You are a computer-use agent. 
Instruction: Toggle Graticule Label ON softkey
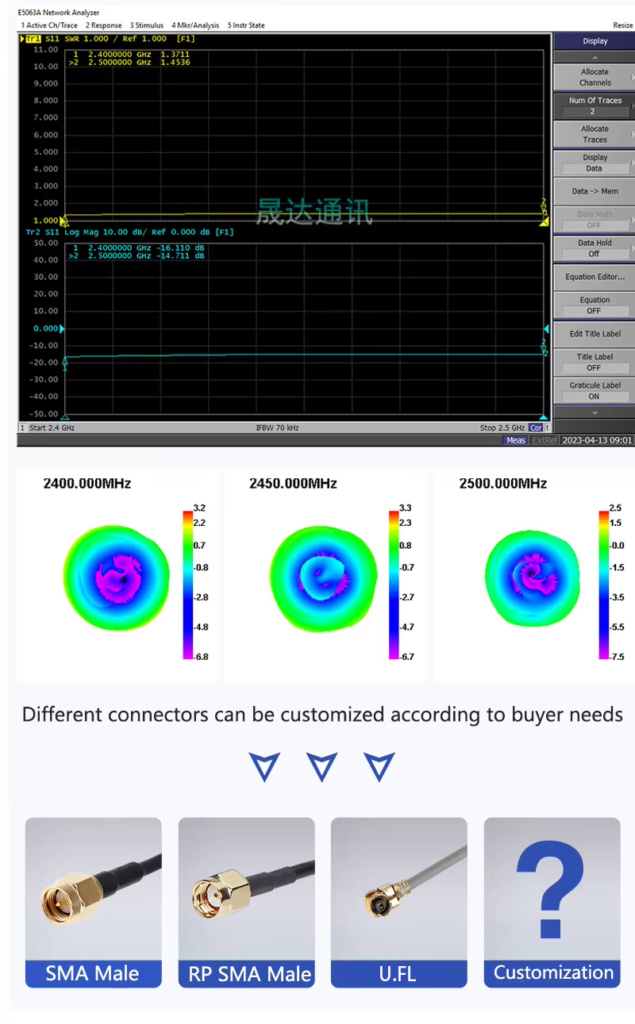click(594, 390)
